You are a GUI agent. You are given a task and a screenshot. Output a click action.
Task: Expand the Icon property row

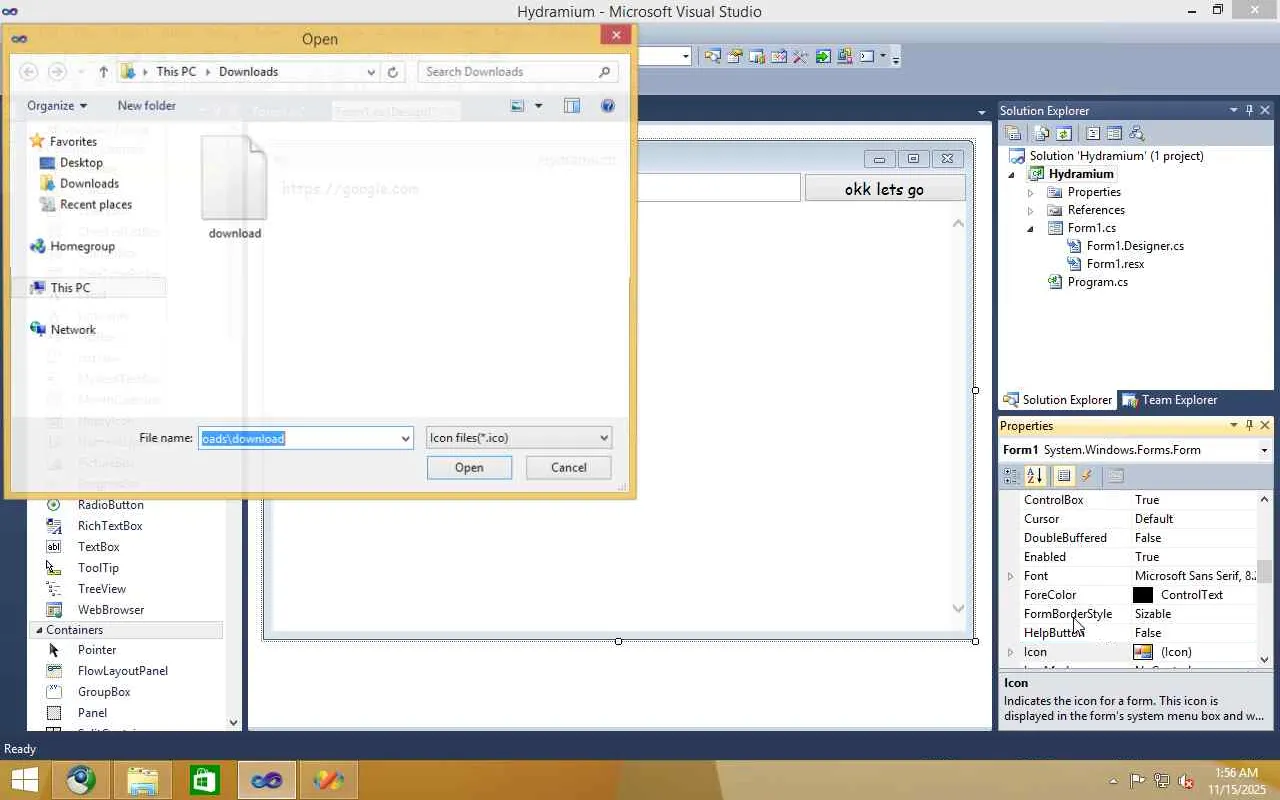1010,653
